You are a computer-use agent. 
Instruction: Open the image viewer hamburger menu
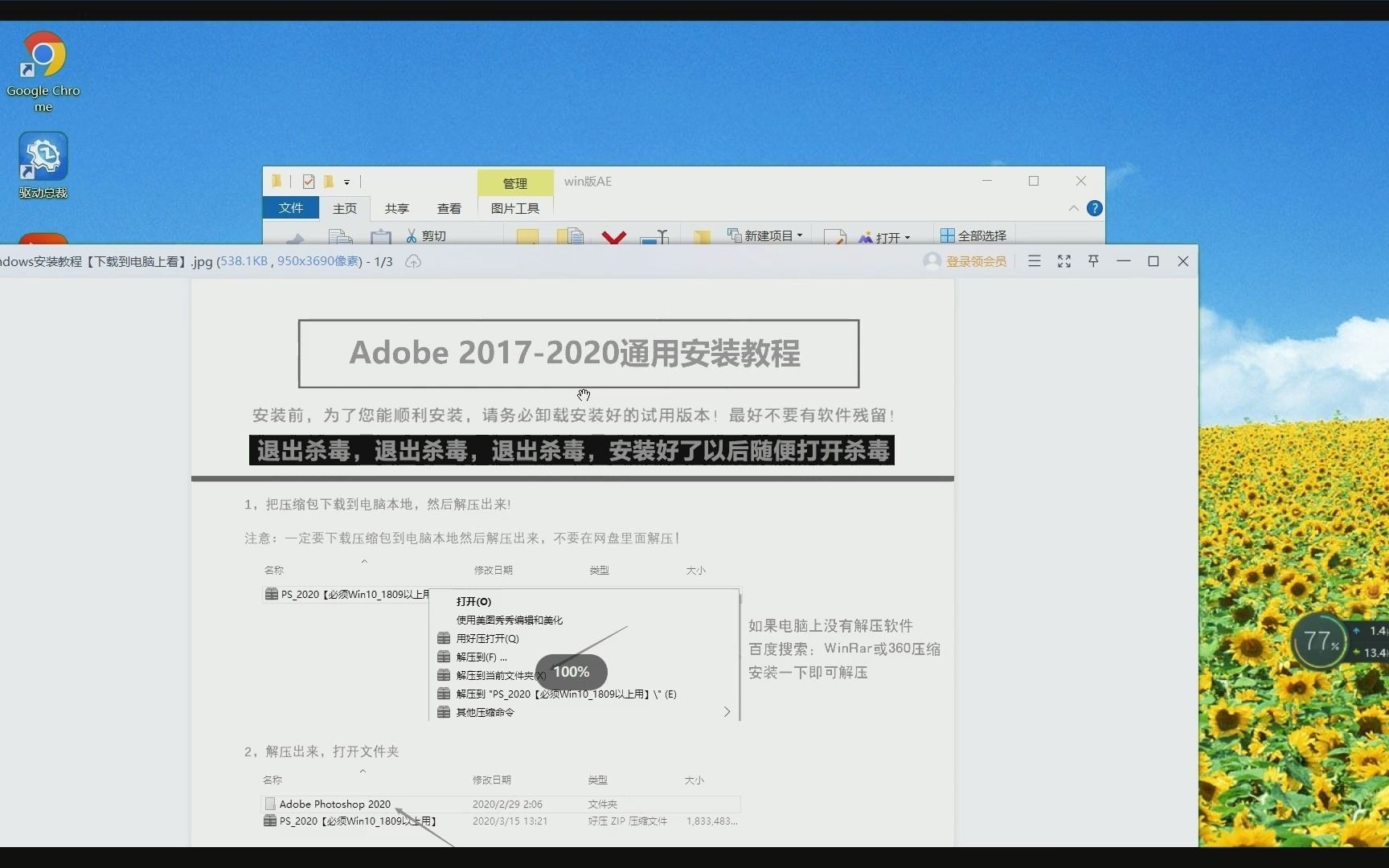(x=1034, y=261)
